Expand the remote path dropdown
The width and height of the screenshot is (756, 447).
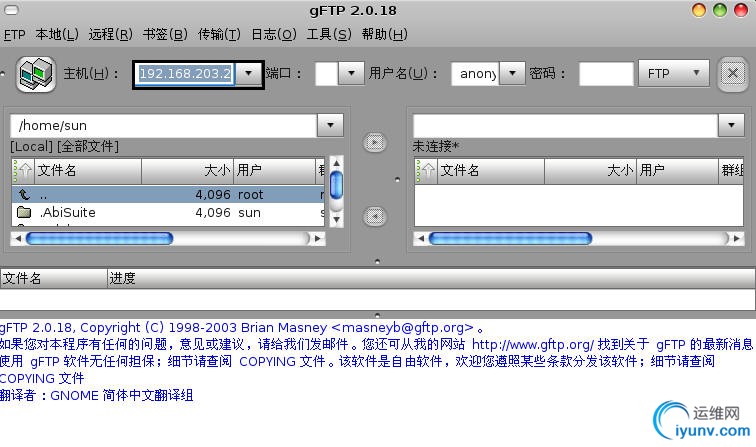pyautogui.click(x=731, y=125)
